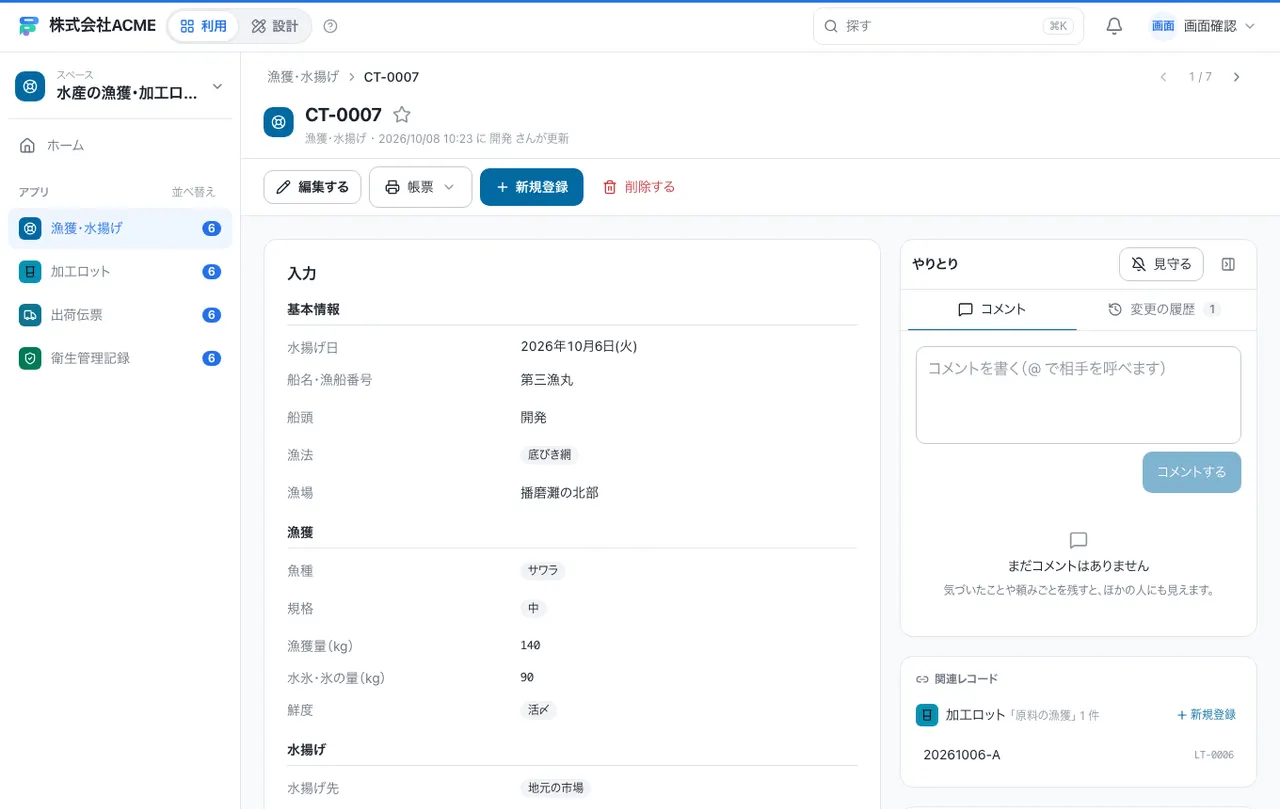This screenshot has height=809, width=1280.
Task: Open the 画面確認 account menu chevron
Action: [x=1249, y=26]
